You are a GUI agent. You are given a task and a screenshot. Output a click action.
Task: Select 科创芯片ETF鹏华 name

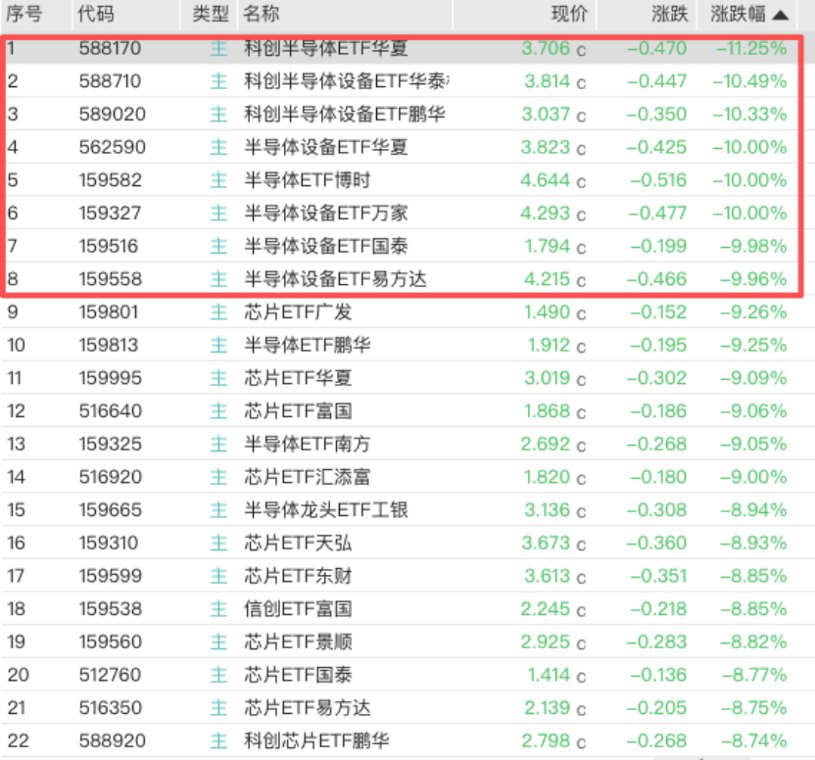tap(317, 741)
